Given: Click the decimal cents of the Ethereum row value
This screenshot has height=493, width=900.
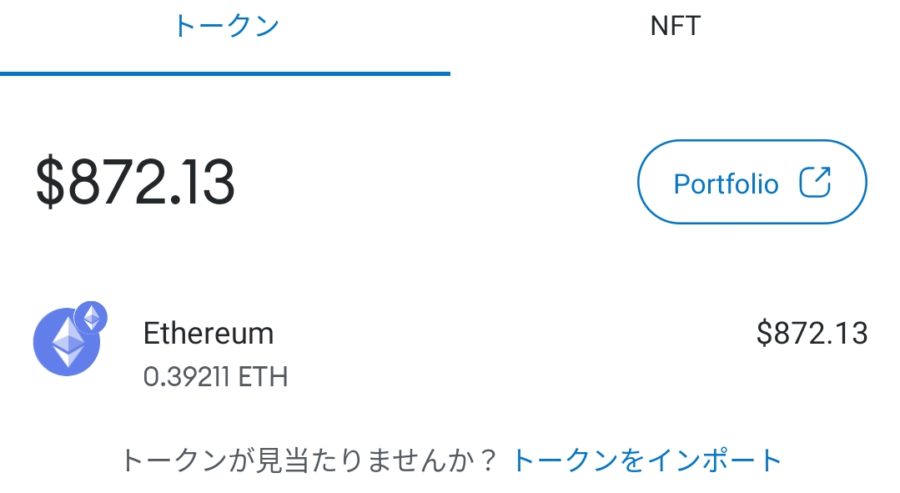Looking at the screenshot, I should (x=850, y=333).
